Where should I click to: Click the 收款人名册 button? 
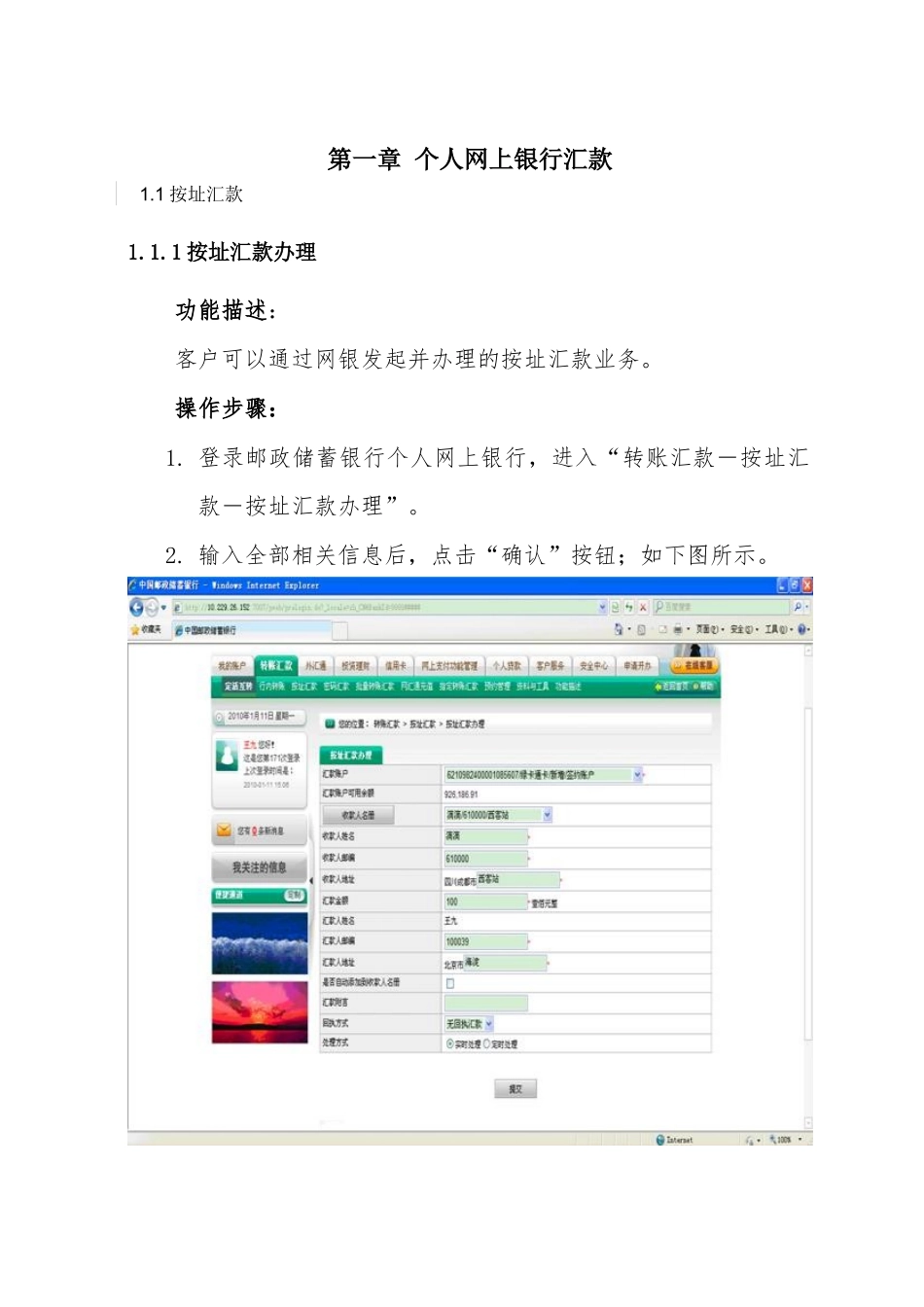358,815
